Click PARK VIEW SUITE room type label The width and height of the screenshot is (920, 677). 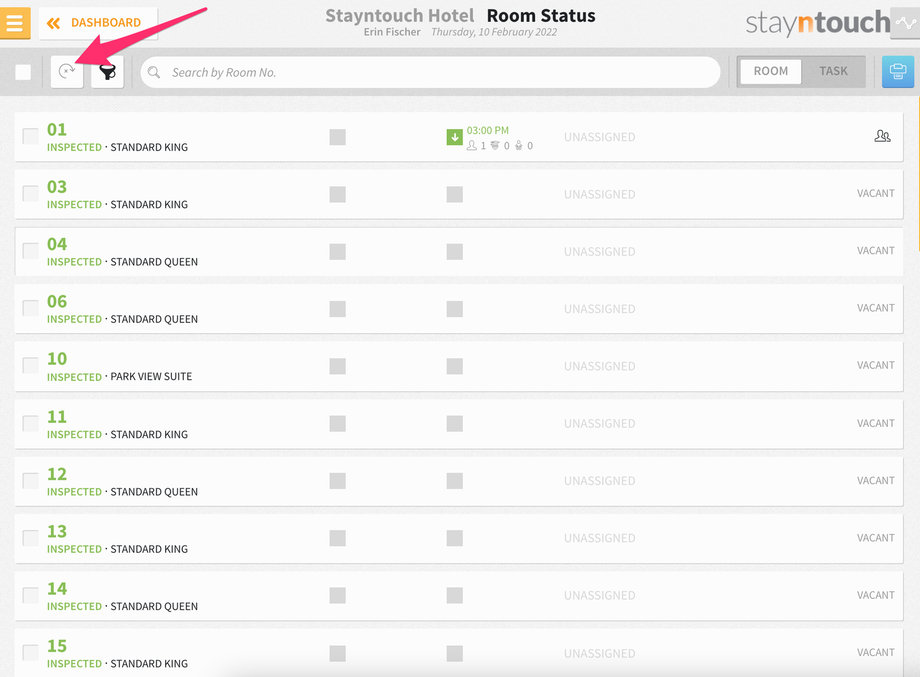151,376
